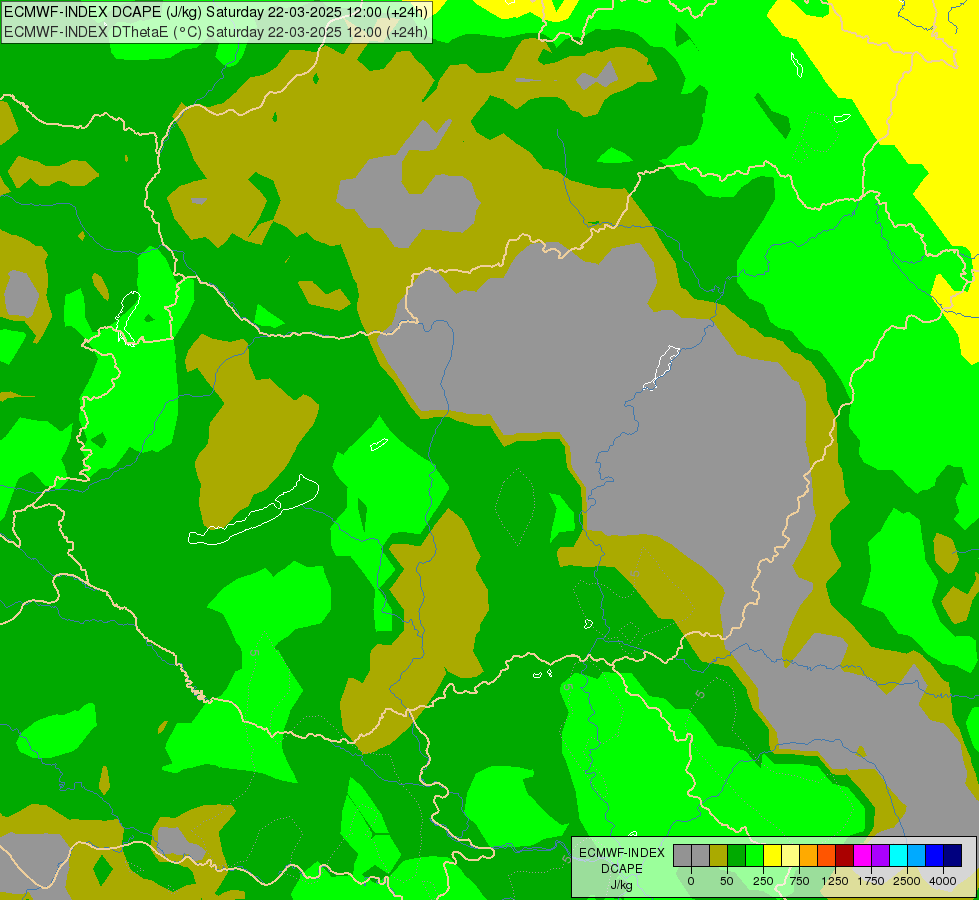This screenshot has height=900, width=979.
Task: Click the legend scale value 2500
Action: click(x=907, y=881)
